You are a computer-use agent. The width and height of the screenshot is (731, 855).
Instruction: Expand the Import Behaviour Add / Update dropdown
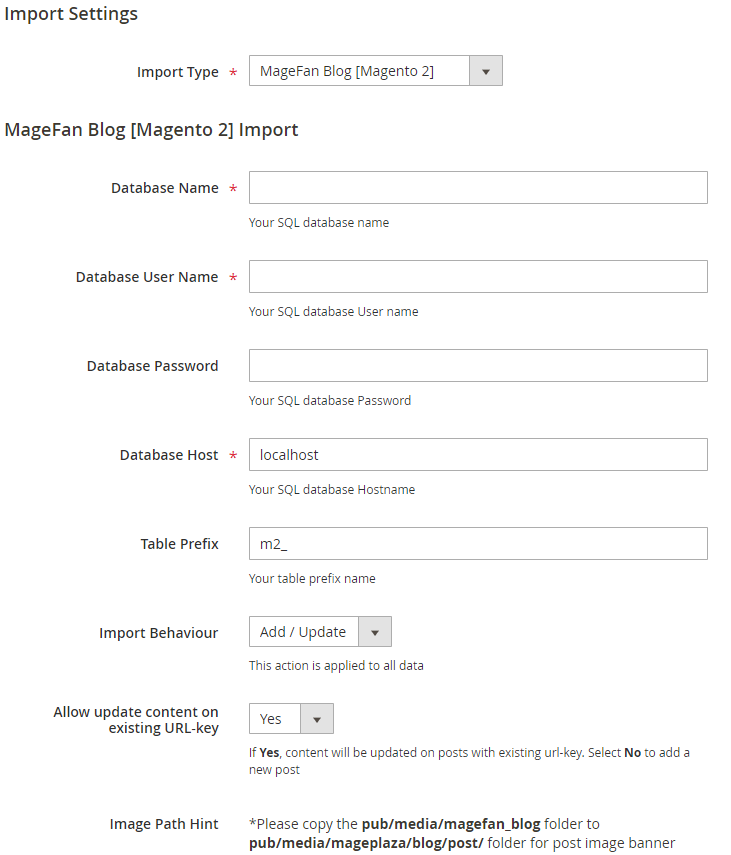(x=304, y=632)
